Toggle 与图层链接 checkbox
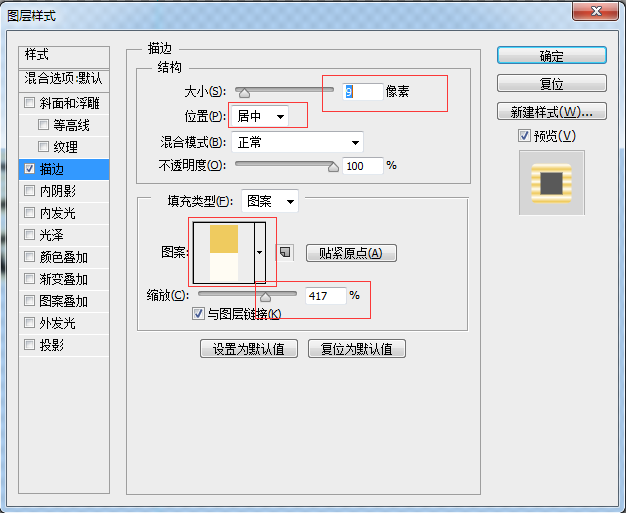 point(198,314)
